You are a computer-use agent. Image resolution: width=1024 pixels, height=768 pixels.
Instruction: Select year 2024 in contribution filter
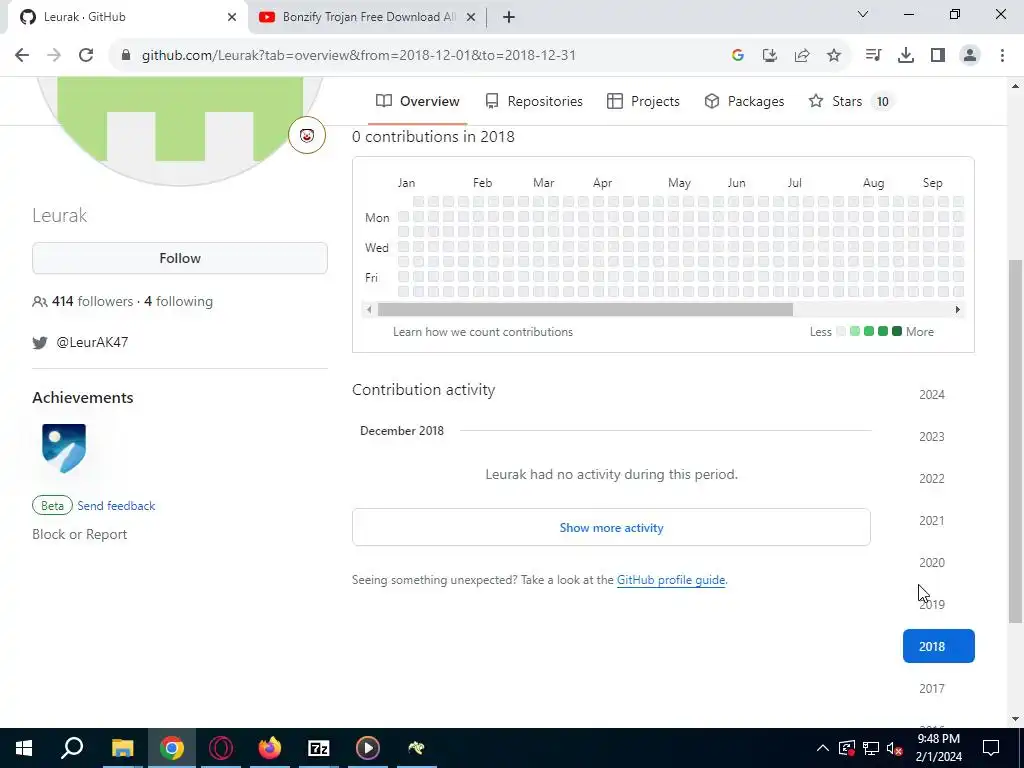932,394
